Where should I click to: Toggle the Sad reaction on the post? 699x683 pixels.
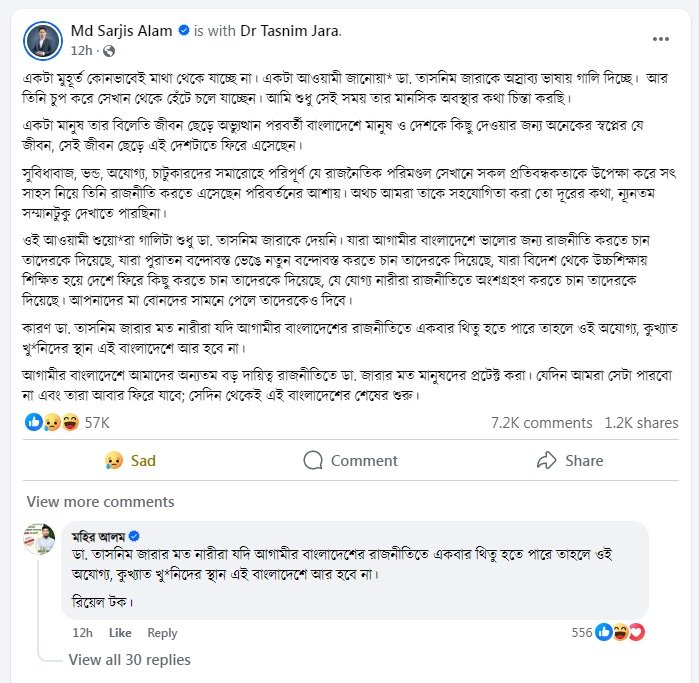130,461
